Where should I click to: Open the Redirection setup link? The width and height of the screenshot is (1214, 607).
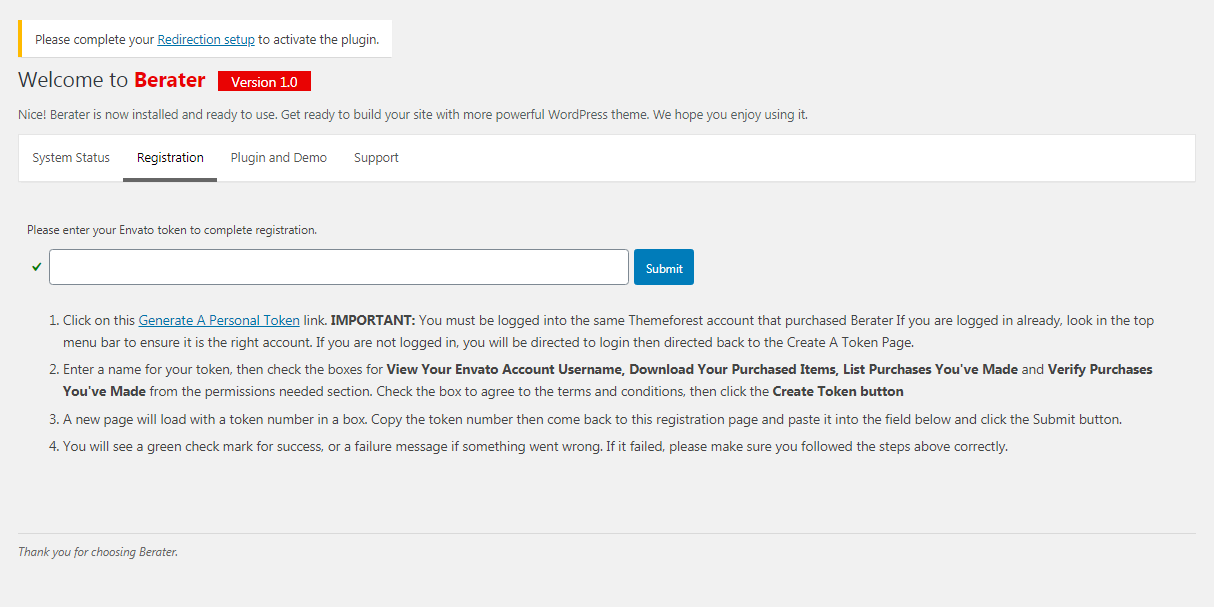(x=206, y=39)
